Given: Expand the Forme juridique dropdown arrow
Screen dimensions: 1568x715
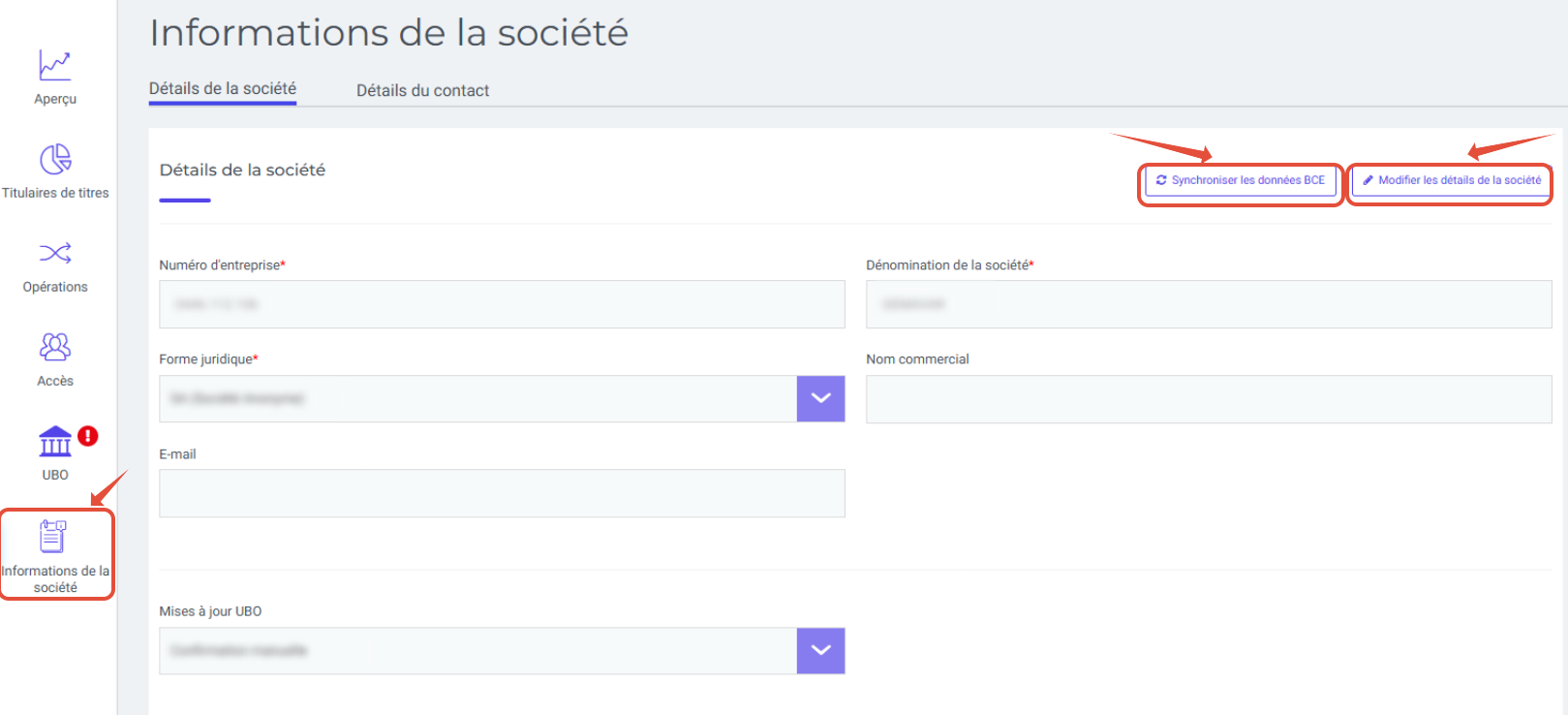Looking at the screenshot, I should pyautogui.click(x=820, y=398).
